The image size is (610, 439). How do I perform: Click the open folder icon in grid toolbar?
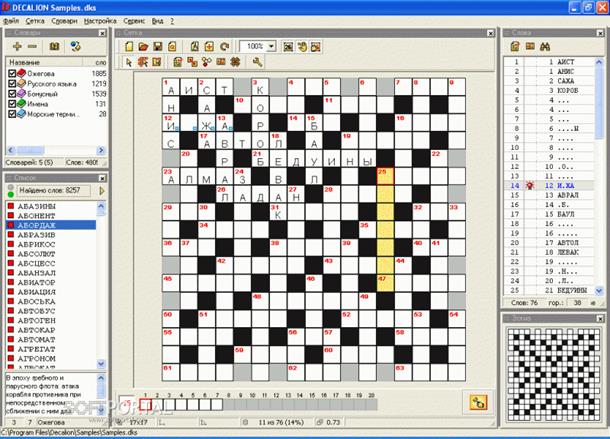(x=143, y=47)
